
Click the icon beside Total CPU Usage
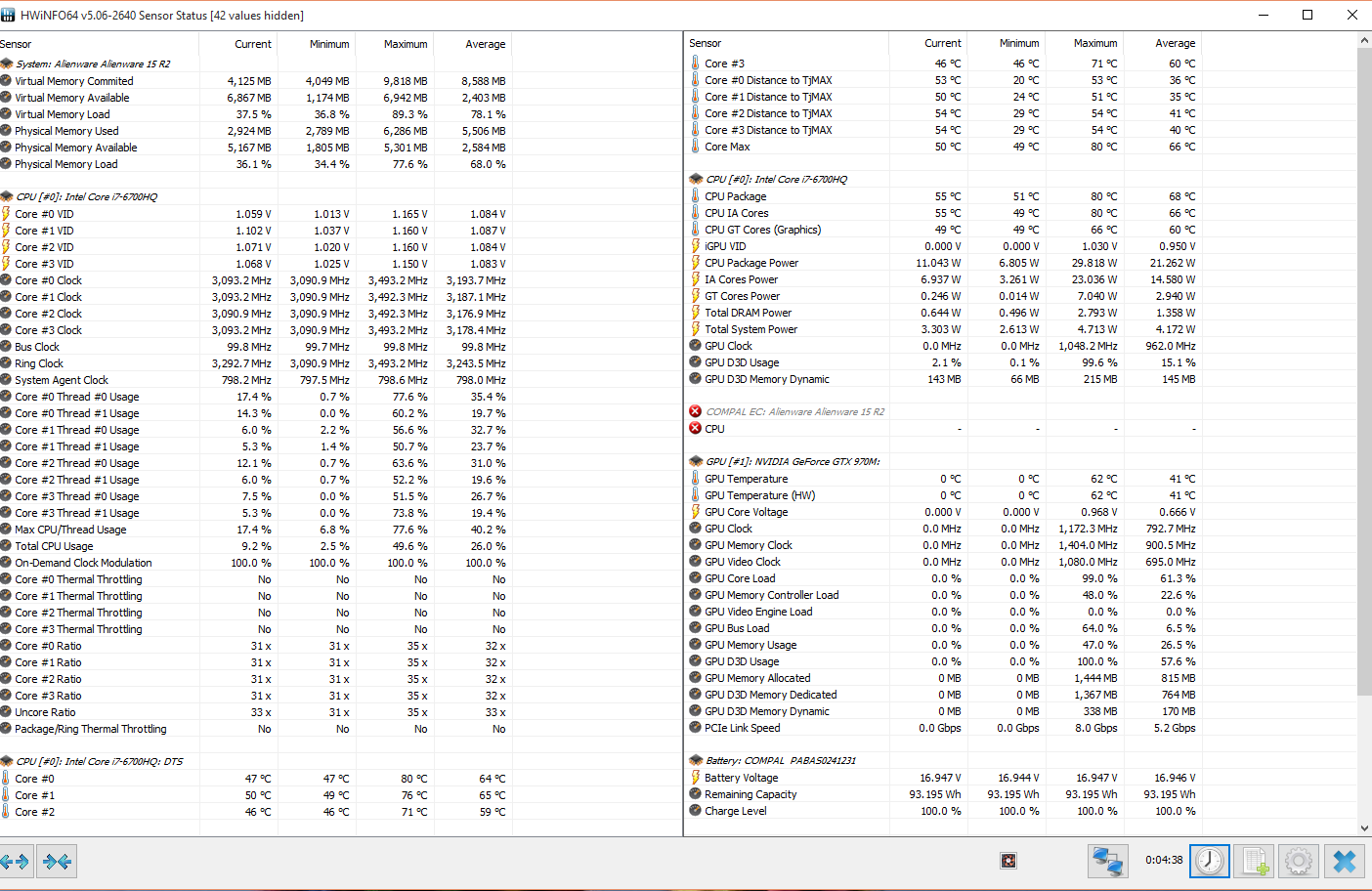coord(6,546)
